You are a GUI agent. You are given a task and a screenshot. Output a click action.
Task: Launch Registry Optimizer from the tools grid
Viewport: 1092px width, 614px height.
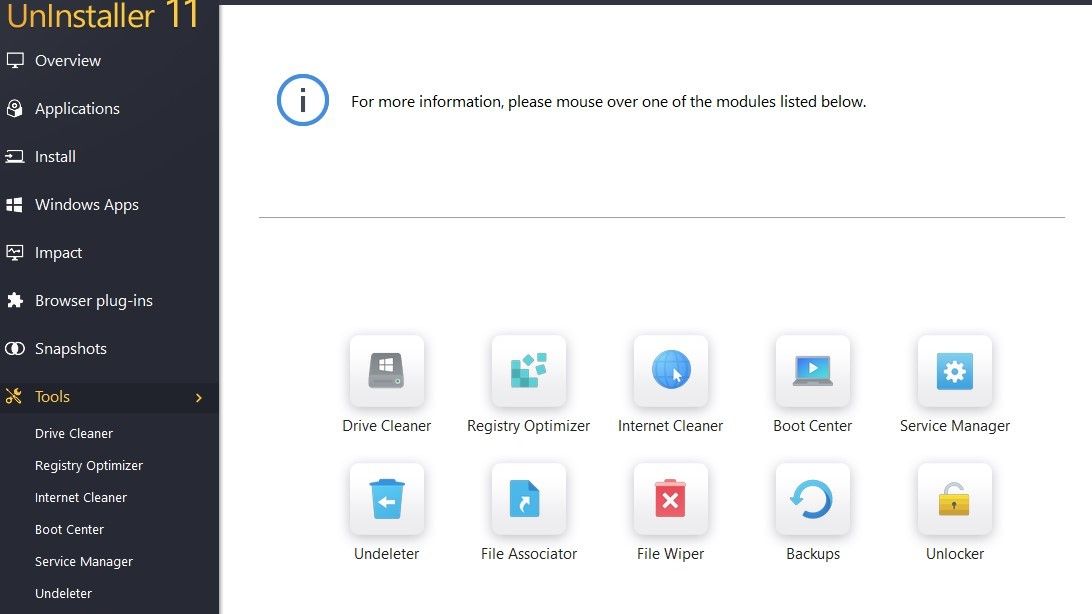(528, 370)
